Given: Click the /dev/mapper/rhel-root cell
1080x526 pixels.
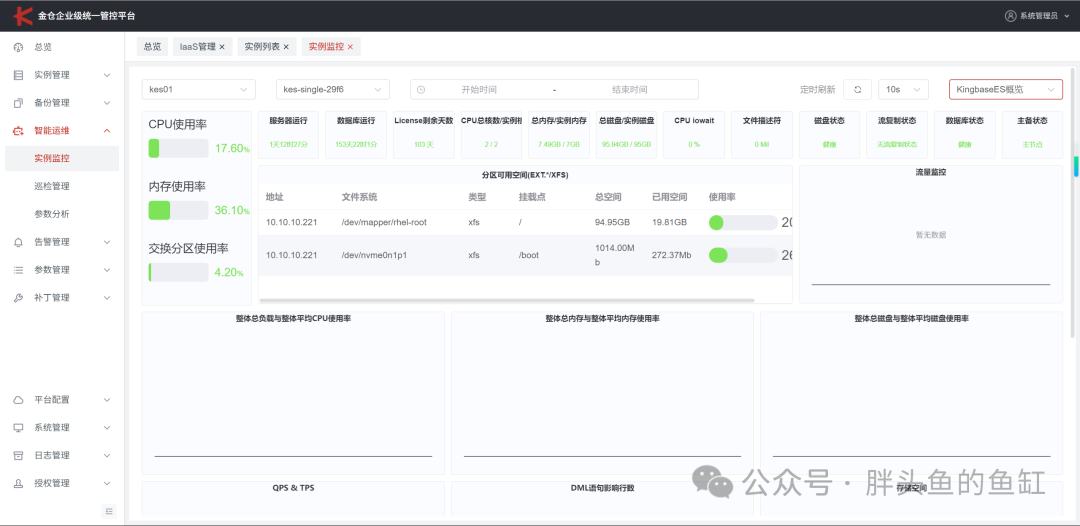Looking at the screenshot, I should coord(385,222).
